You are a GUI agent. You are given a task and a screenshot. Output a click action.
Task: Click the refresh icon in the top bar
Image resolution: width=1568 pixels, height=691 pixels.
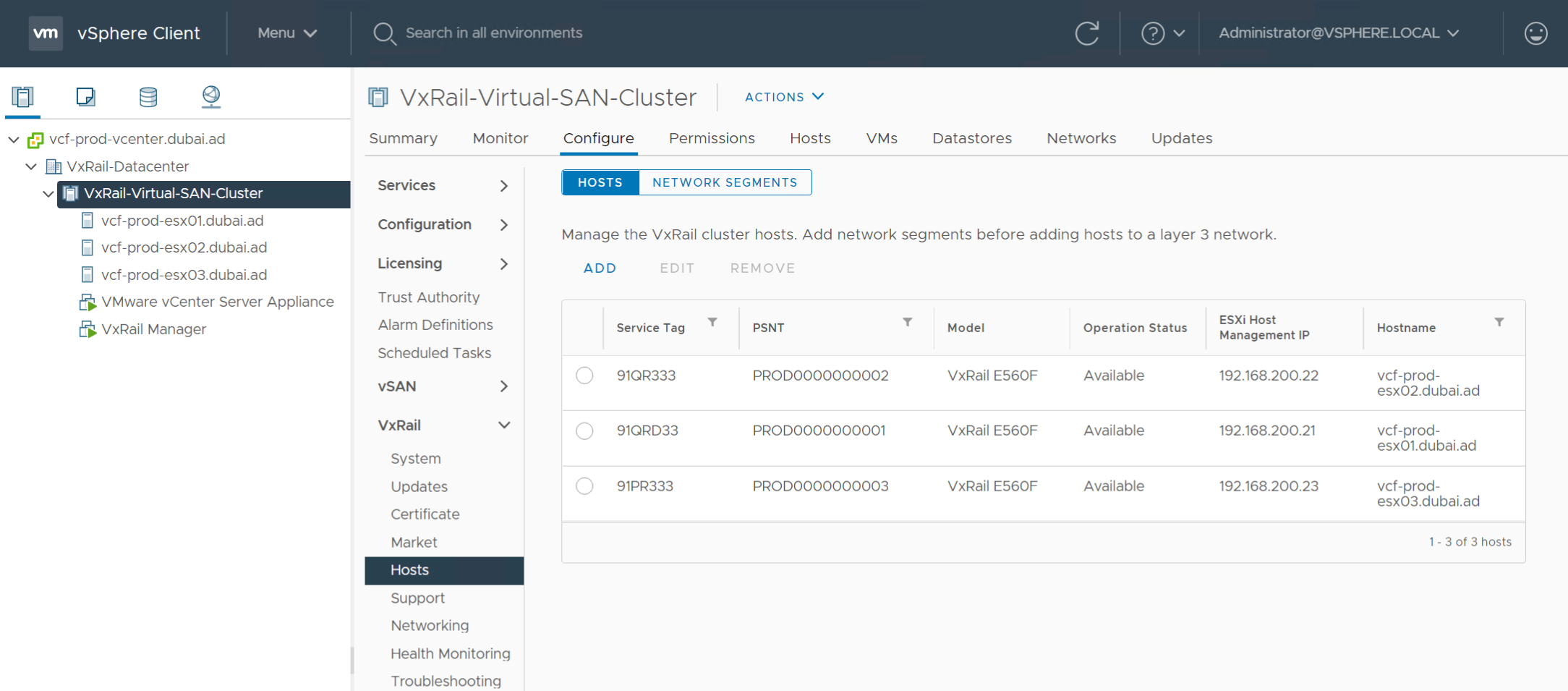point(1087,33)
